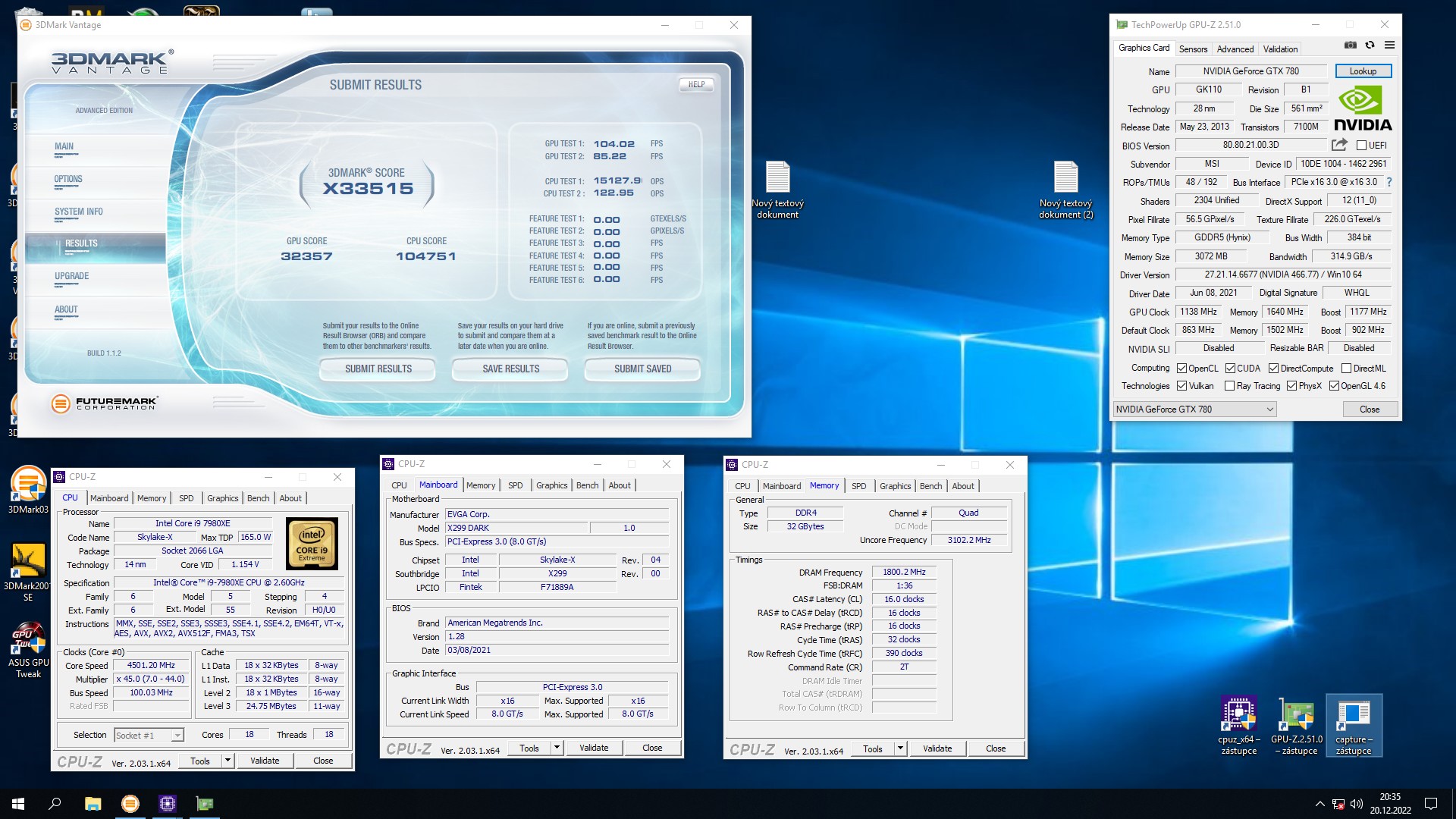Screen dimensions: 1456x819
Task: Open OPTIONS in 3DMark Vantage sidebar
Action: [x=68, y=180]
